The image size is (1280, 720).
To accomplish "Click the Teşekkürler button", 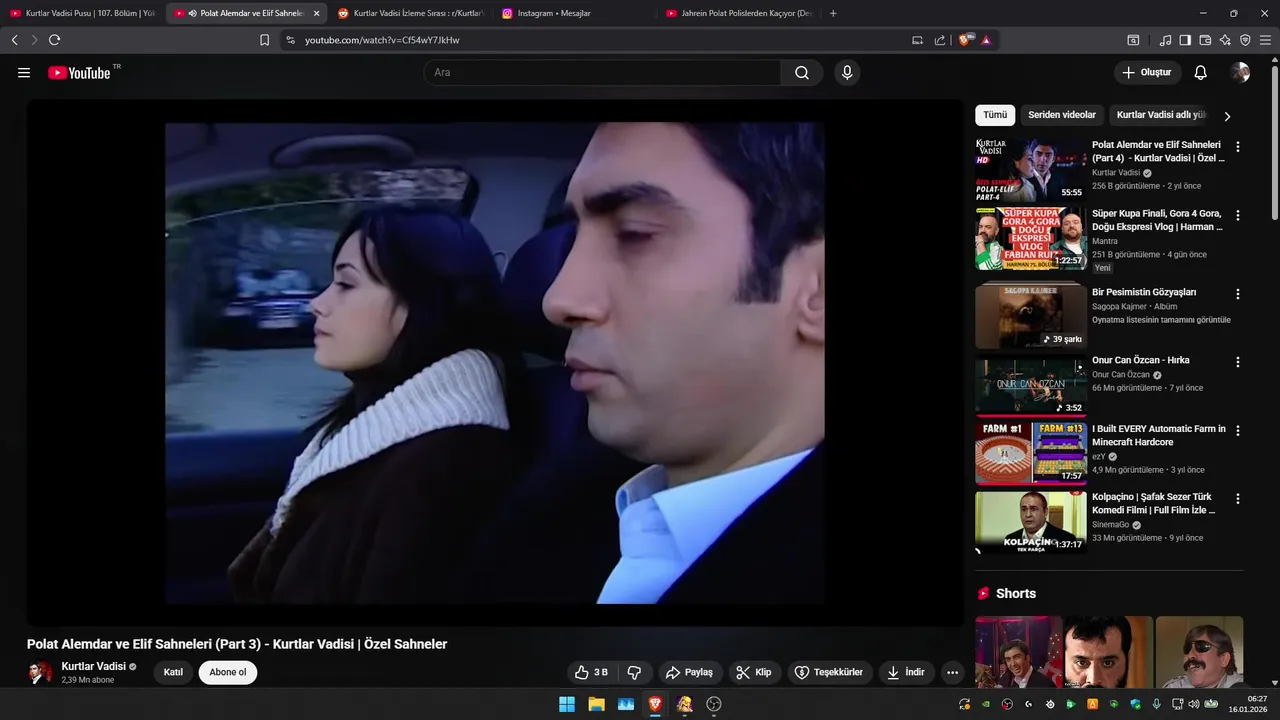I will [828, 672].
